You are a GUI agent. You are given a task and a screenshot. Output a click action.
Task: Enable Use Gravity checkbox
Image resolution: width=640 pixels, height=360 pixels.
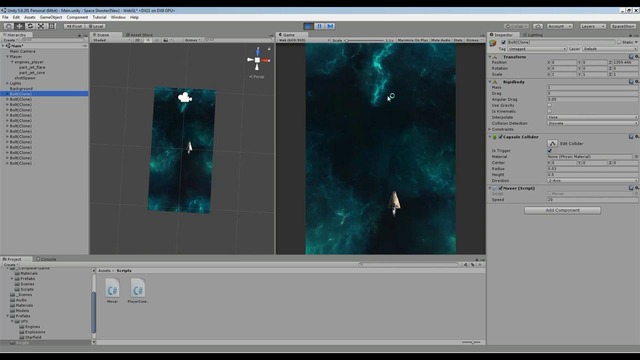click(549, 105)
